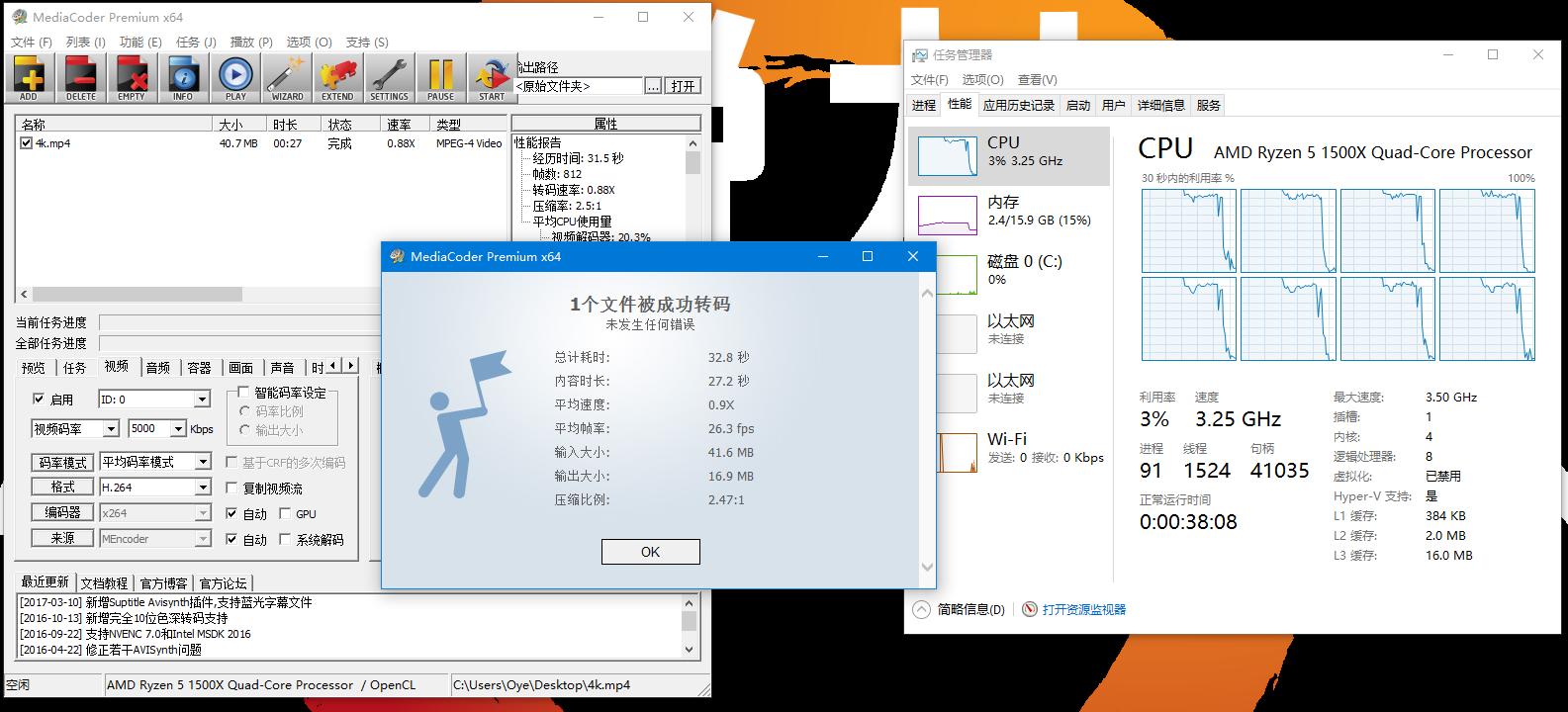The image size is (1568, 712).
Task: Toggle the 自动 checkbox next to x264 encoder
Action: (231, 514)
